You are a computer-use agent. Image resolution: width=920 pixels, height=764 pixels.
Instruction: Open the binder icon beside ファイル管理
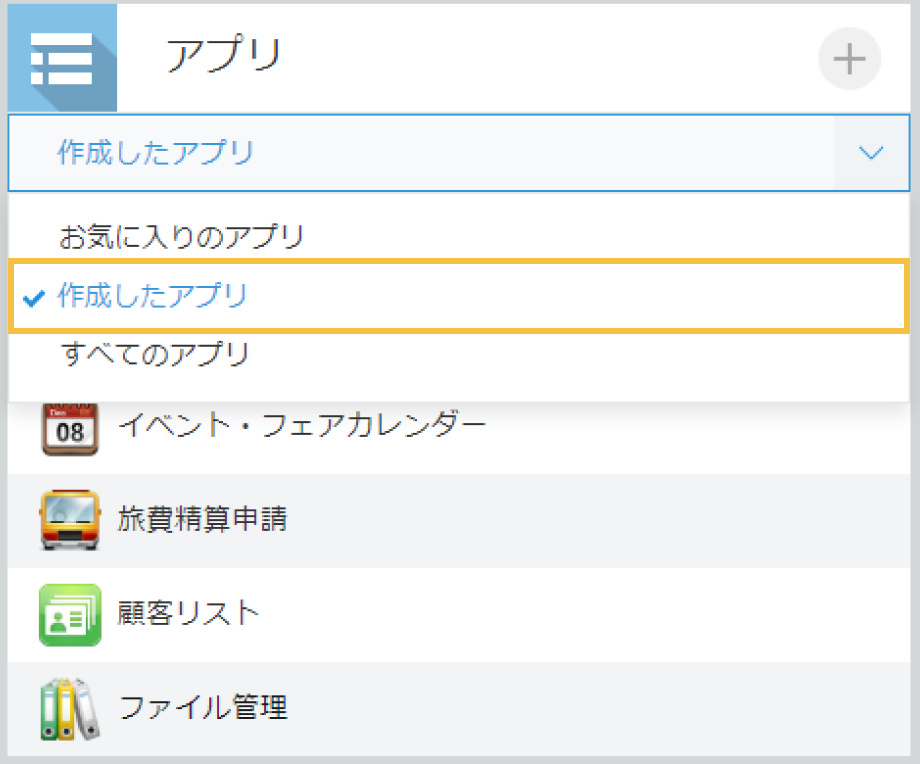coord(69,706)
